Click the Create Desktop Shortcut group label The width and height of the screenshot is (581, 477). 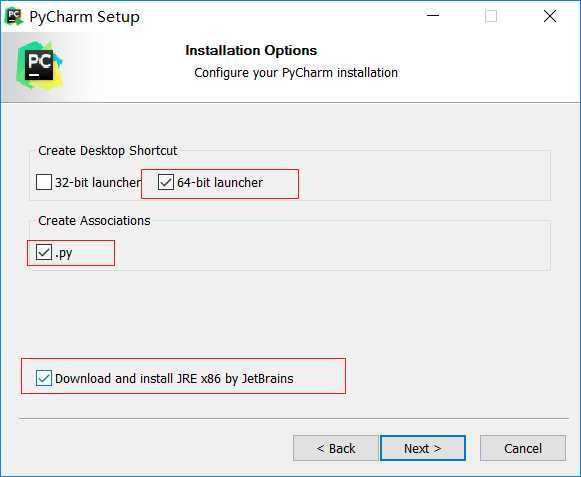tap(108, 150)
